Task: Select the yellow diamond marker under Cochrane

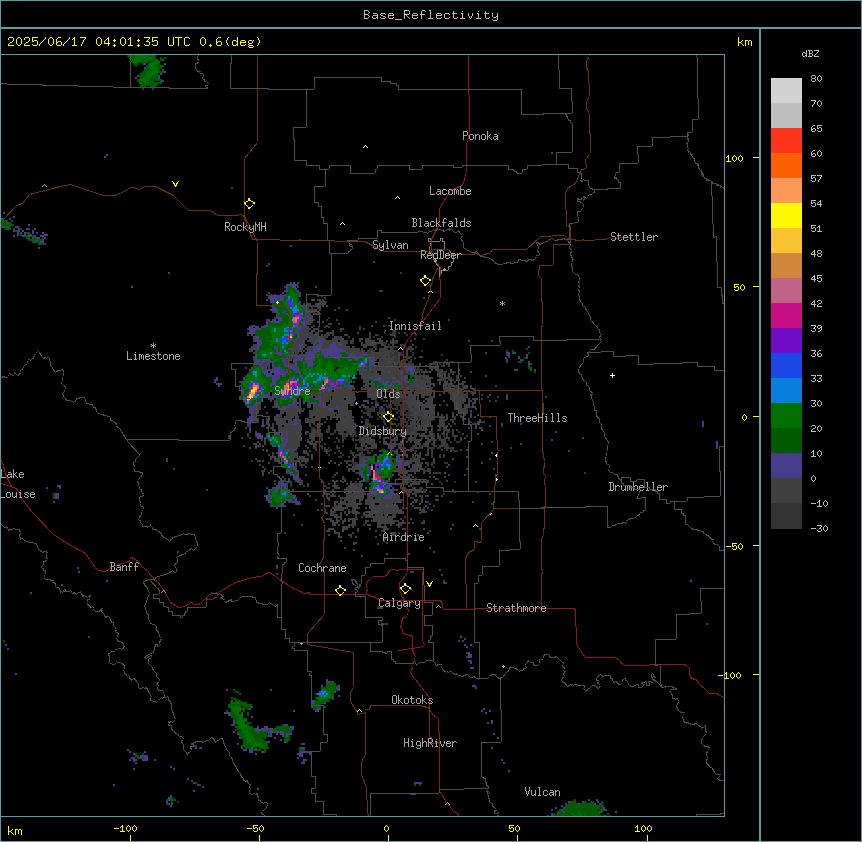Action: tap(340, 590)
